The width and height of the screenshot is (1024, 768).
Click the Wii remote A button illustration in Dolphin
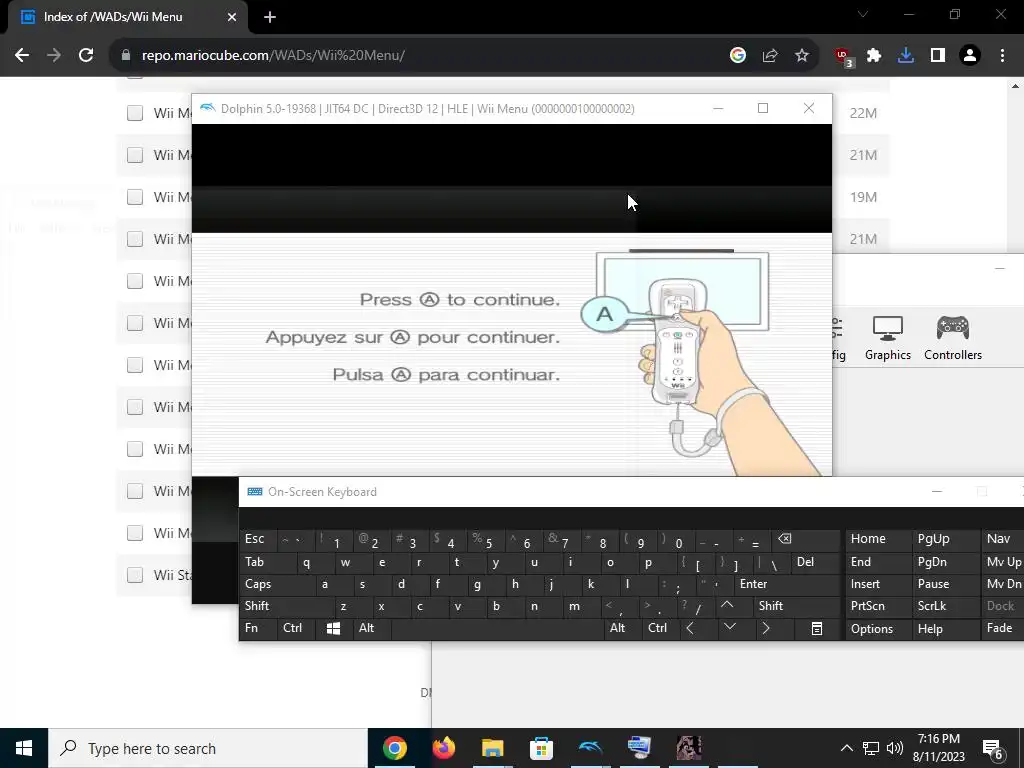coord(605,314)
